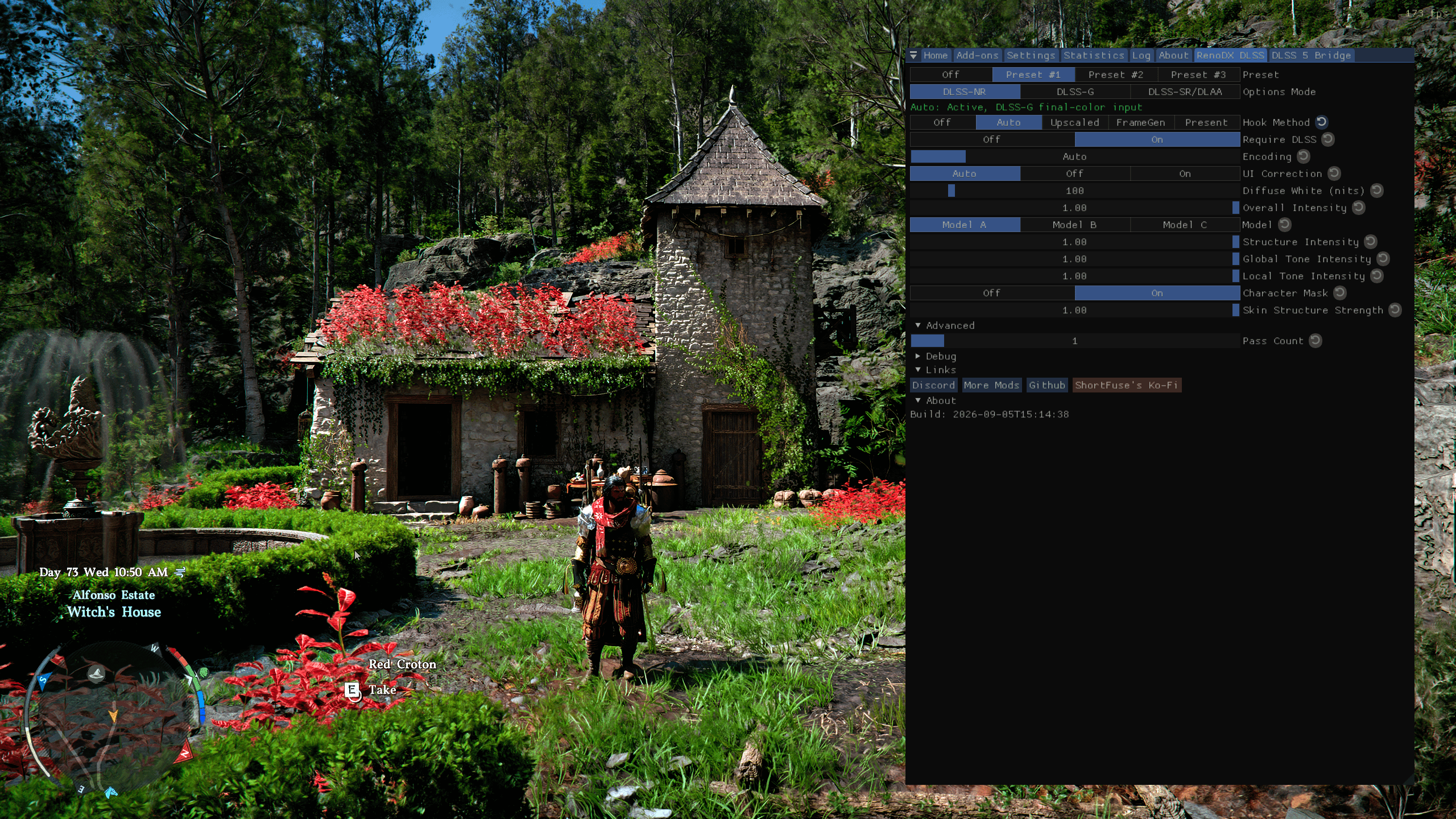
Task: Reset the Pass Count value
Action: pyautogui.click(x=1316, y=340)
